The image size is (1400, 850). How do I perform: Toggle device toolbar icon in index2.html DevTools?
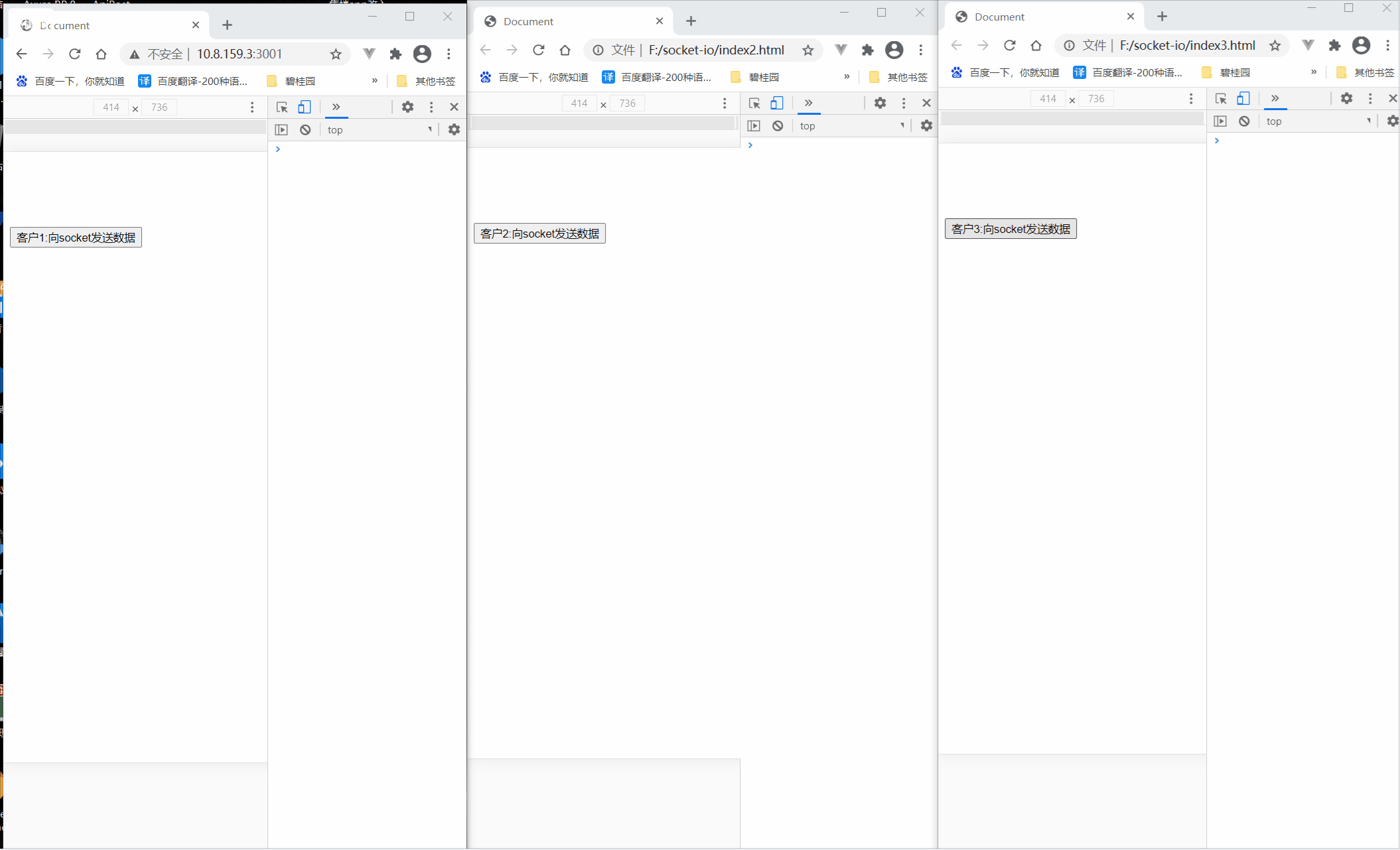[x=777, y=103]
